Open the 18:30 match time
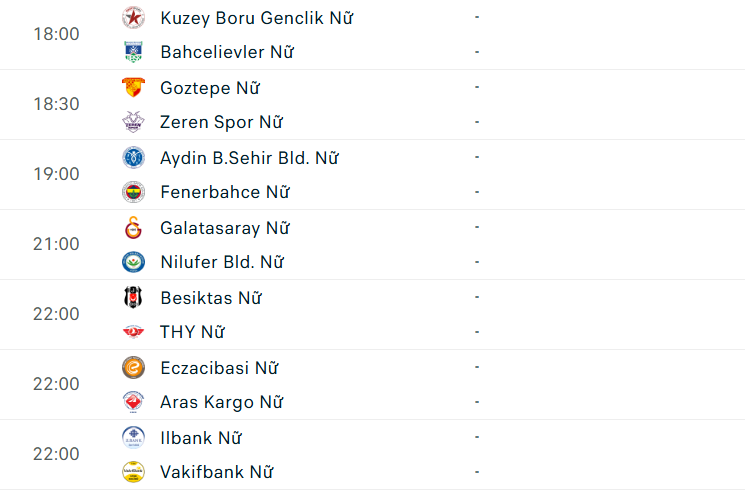 56,104
